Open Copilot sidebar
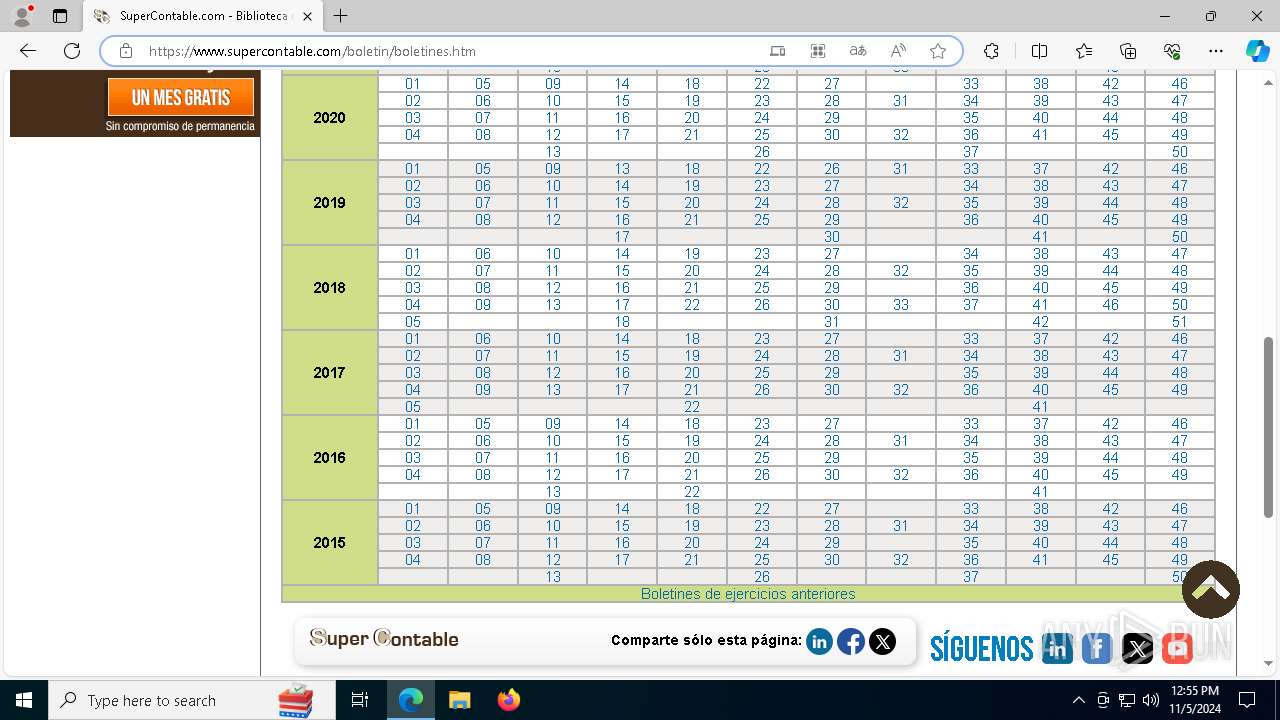Viewport: 1280px width, 720px height. point(1257,51)
